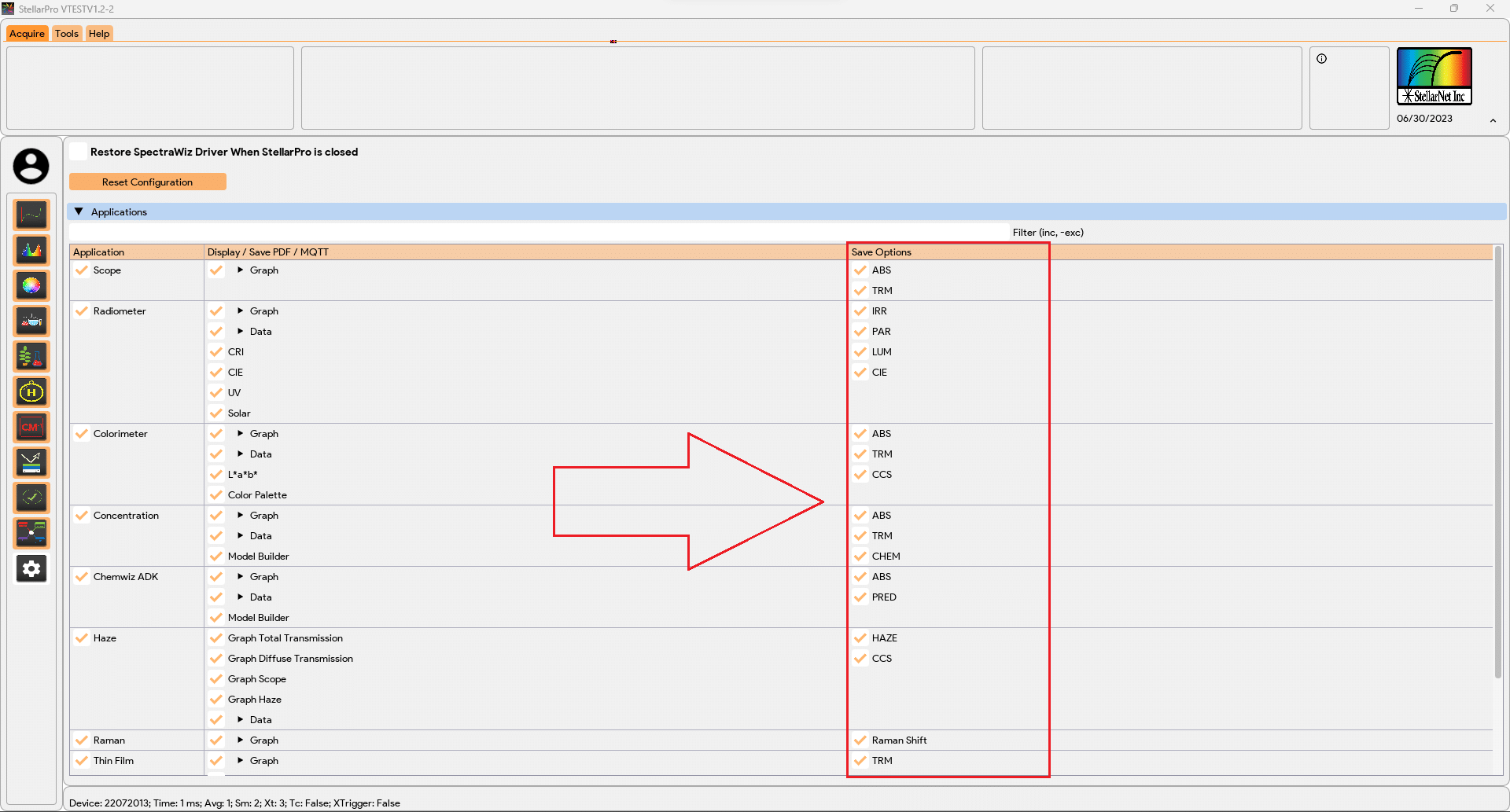Open the Help menu
The image size is (1510, 812).
(99, 34)
